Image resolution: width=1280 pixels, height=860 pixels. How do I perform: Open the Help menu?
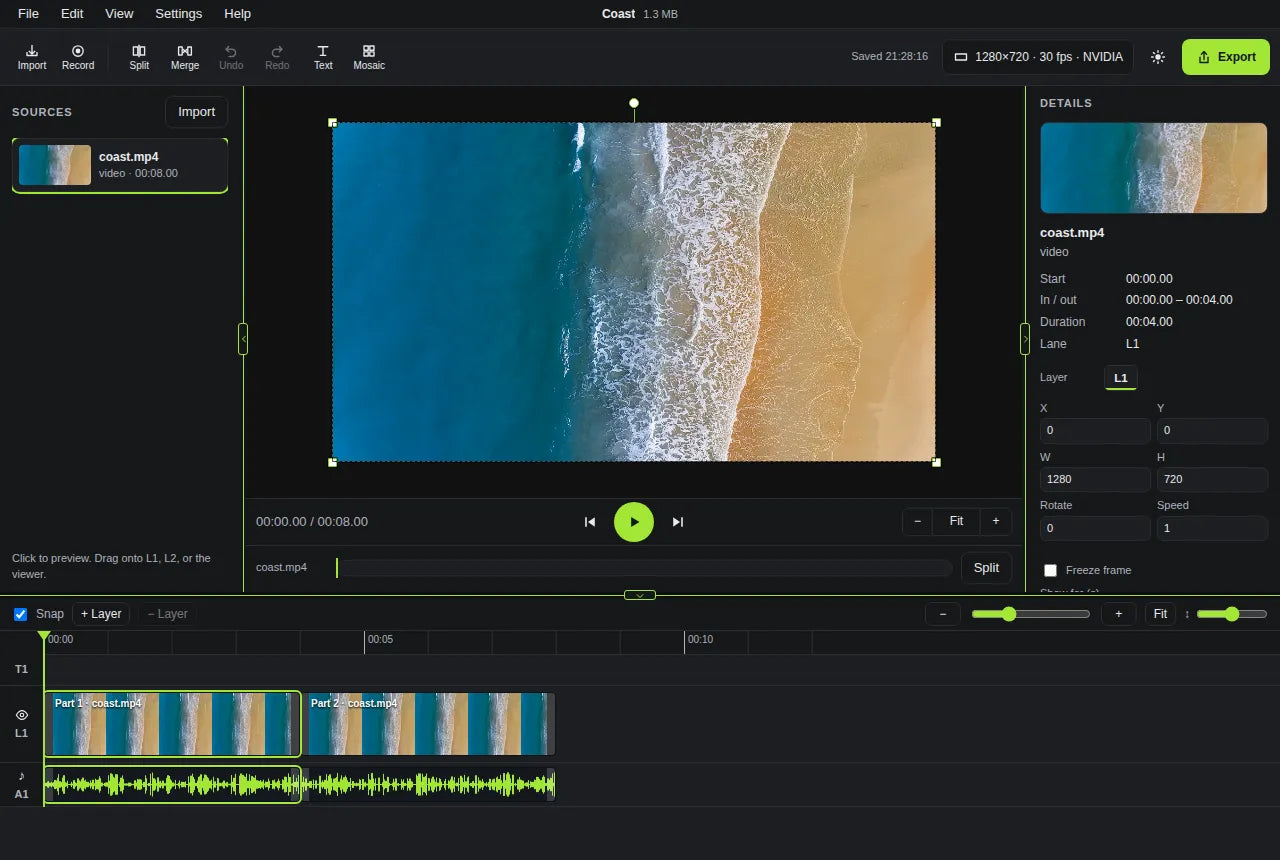[238, 14]
